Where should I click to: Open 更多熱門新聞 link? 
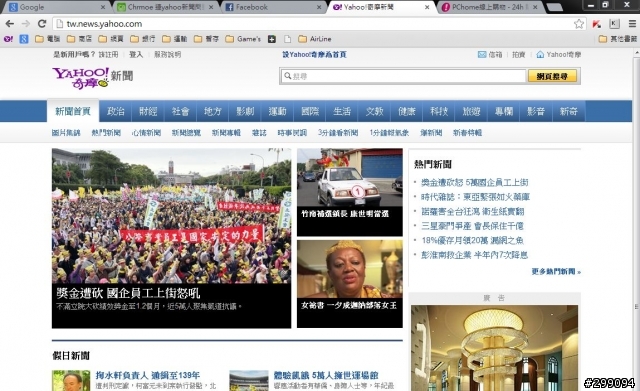click(x=556, y=271)
